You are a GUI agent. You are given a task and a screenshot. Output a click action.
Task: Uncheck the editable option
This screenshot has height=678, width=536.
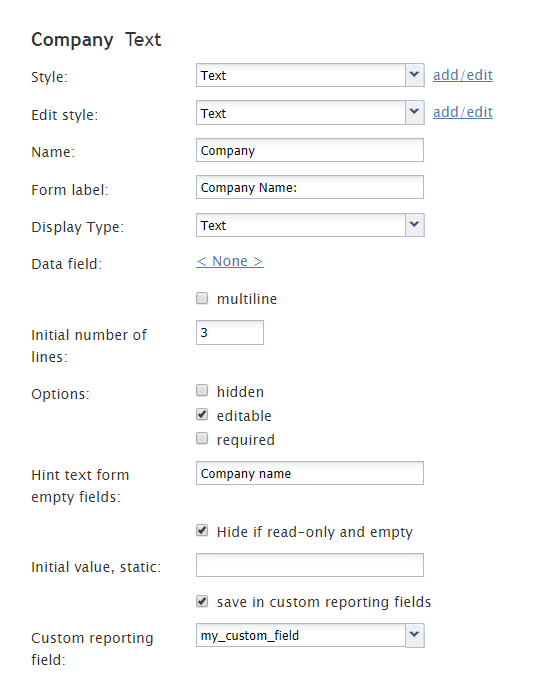[202, 415]
